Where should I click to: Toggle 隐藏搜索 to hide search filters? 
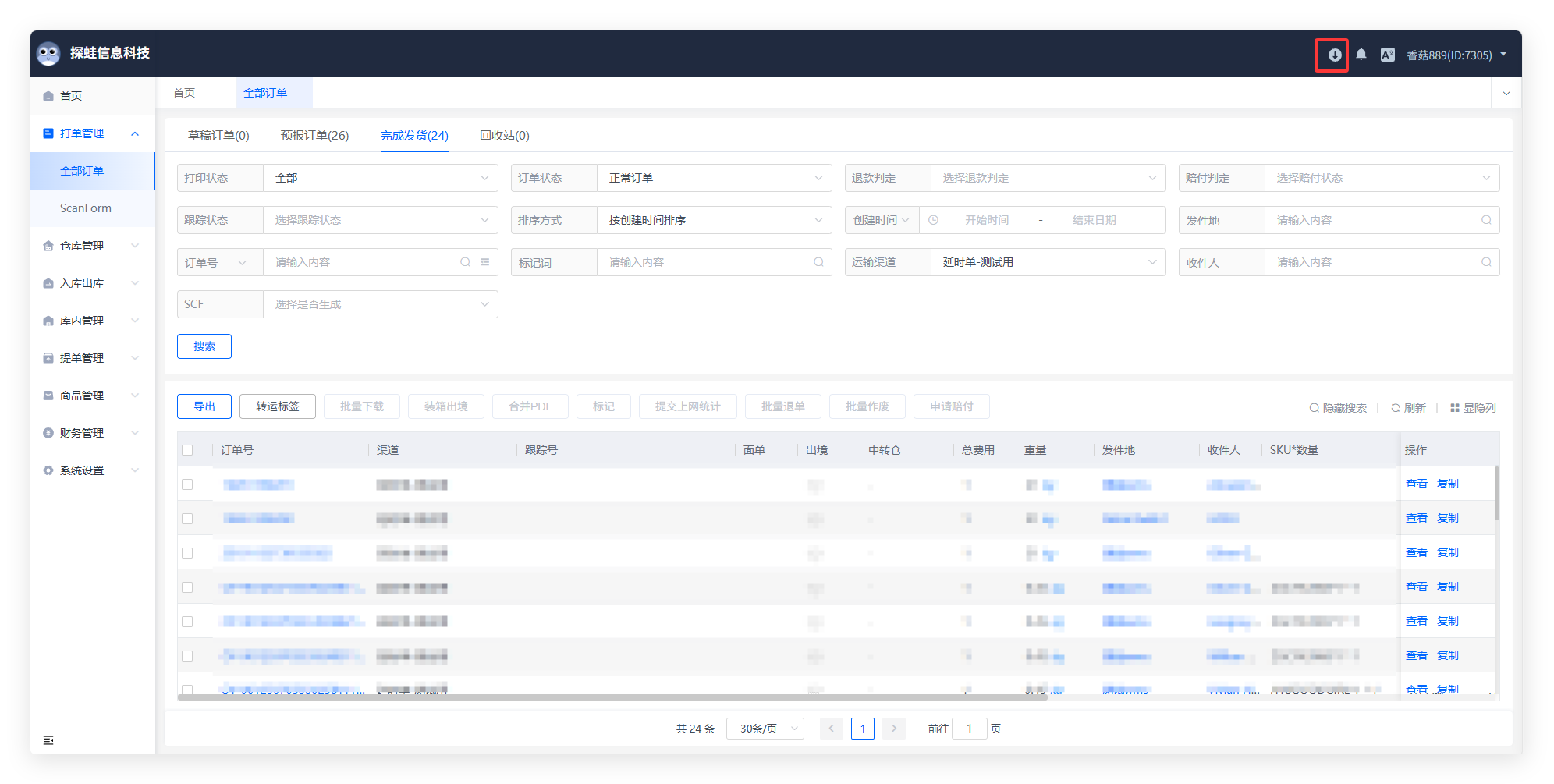pos(1338,408)
